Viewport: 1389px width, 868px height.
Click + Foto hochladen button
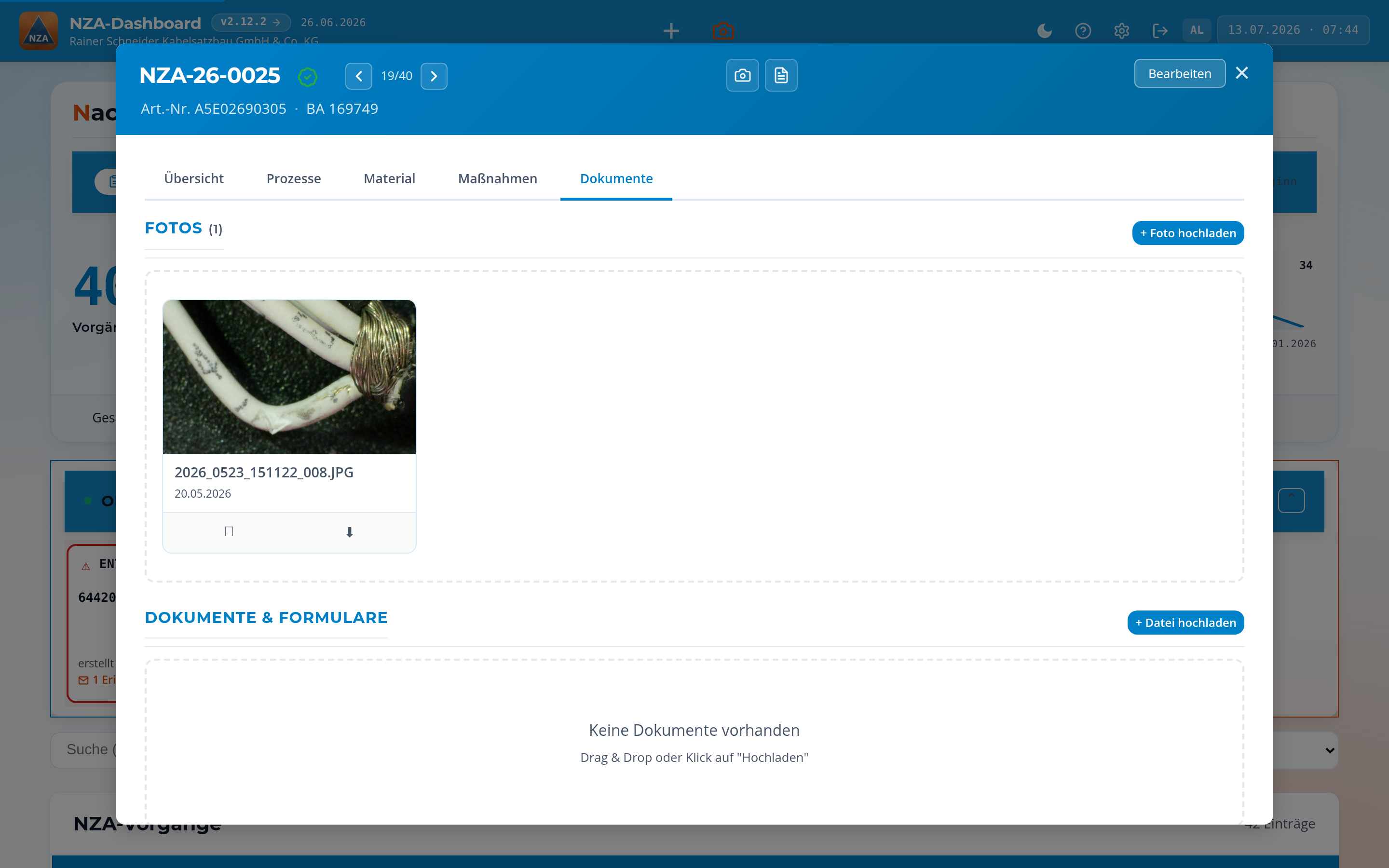1187,233
